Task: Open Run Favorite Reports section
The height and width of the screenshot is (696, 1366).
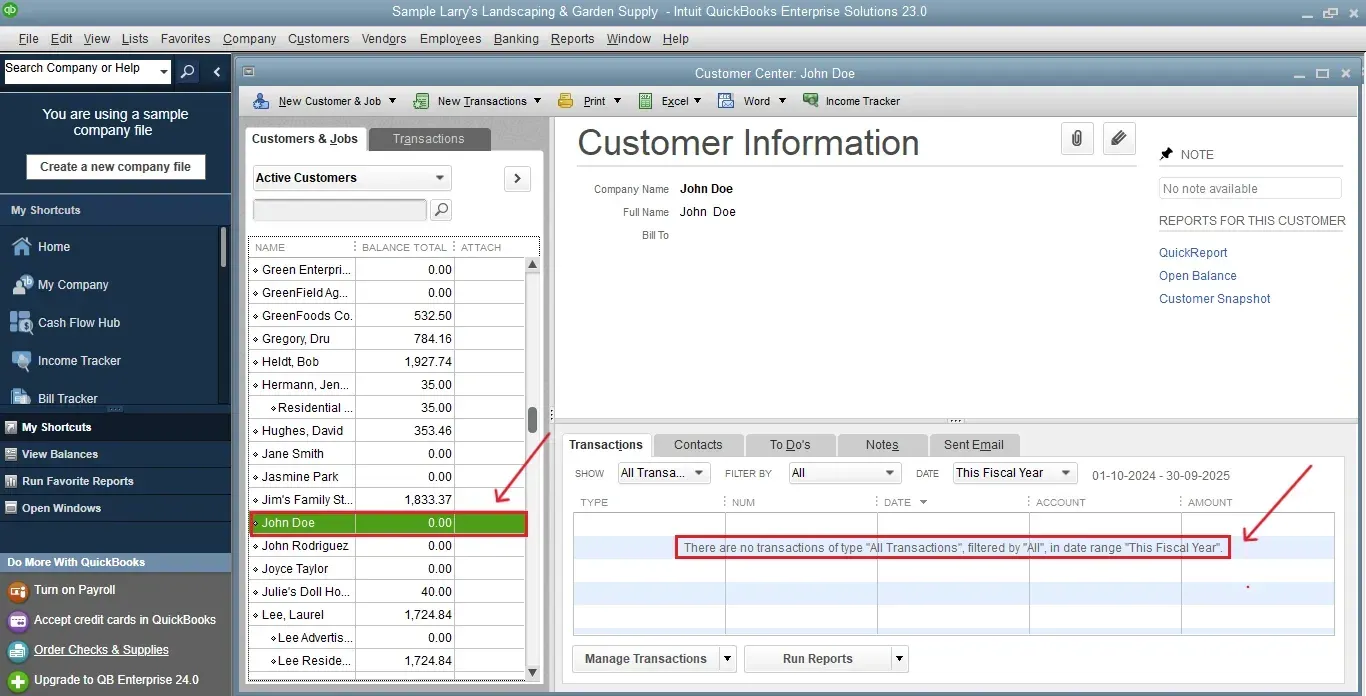Action: tap(115, 481)
